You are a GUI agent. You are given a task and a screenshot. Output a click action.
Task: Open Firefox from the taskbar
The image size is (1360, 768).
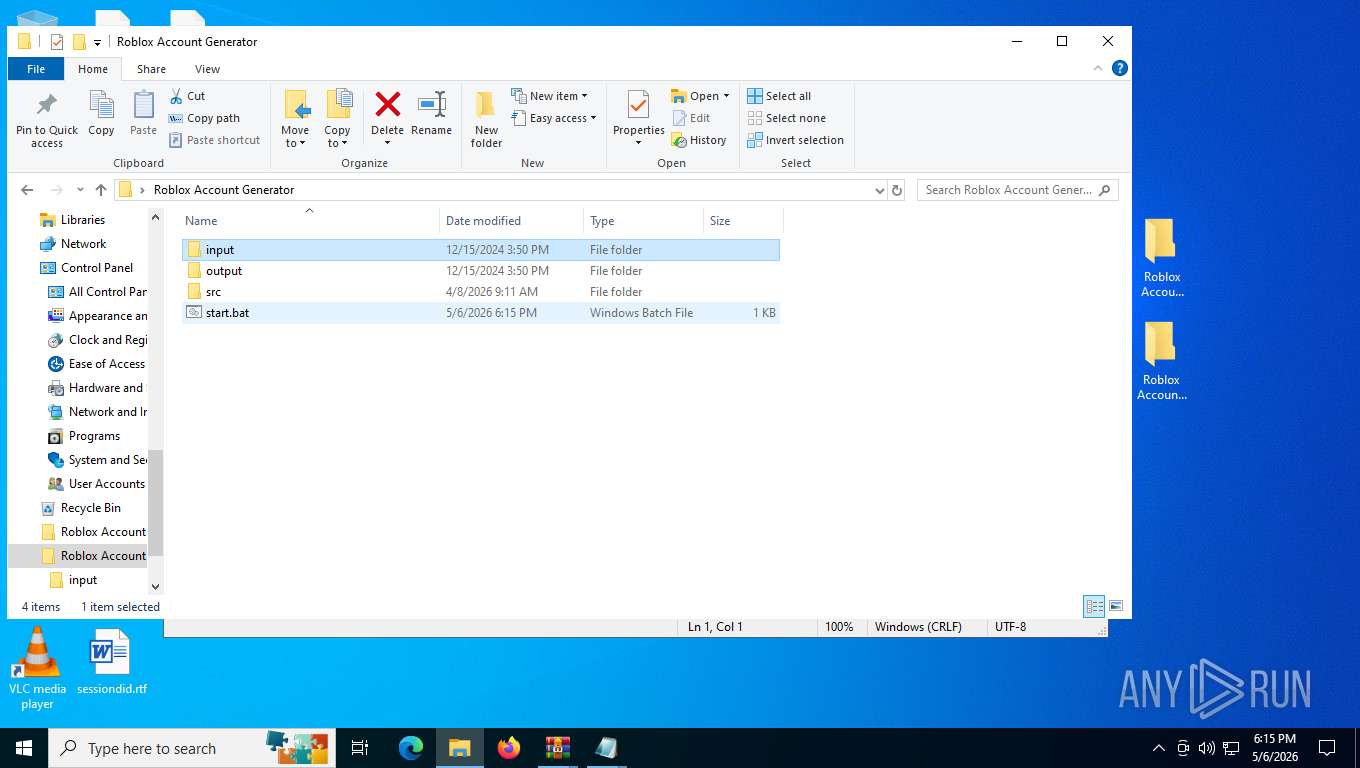[509, 748]
